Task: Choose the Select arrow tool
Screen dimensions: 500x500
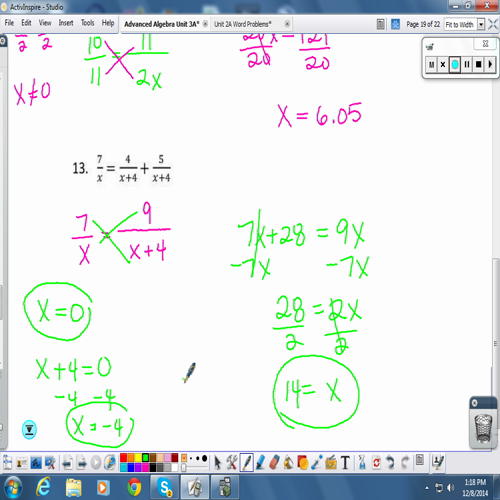Action: [218, 463]
